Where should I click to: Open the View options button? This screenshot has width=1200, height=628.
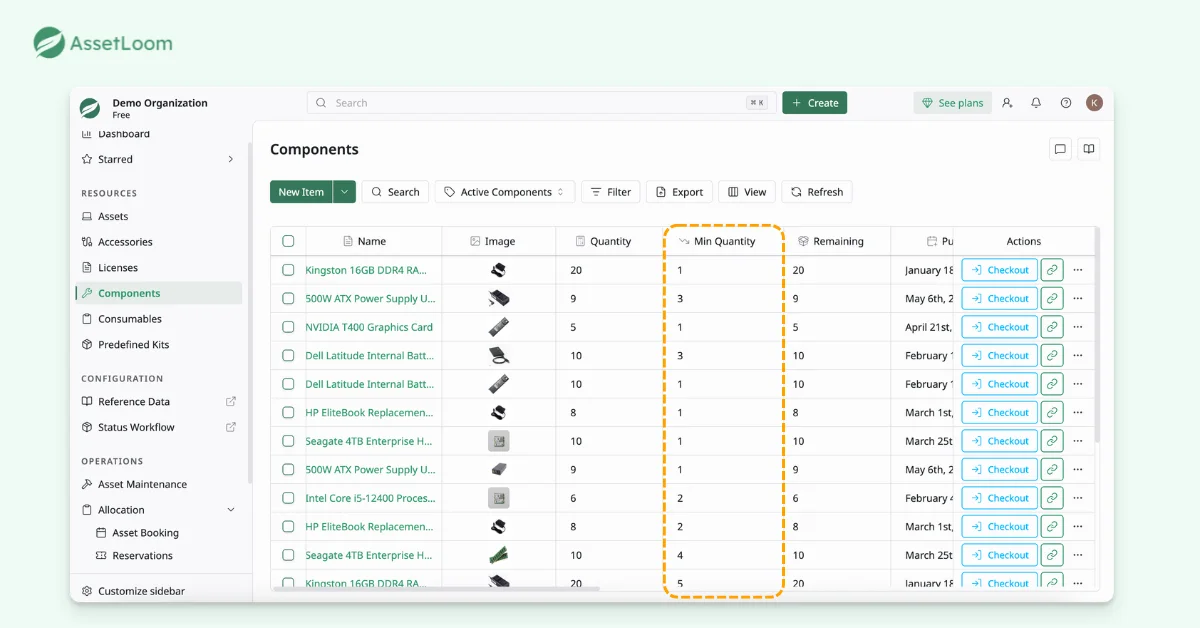pos(747,192)
